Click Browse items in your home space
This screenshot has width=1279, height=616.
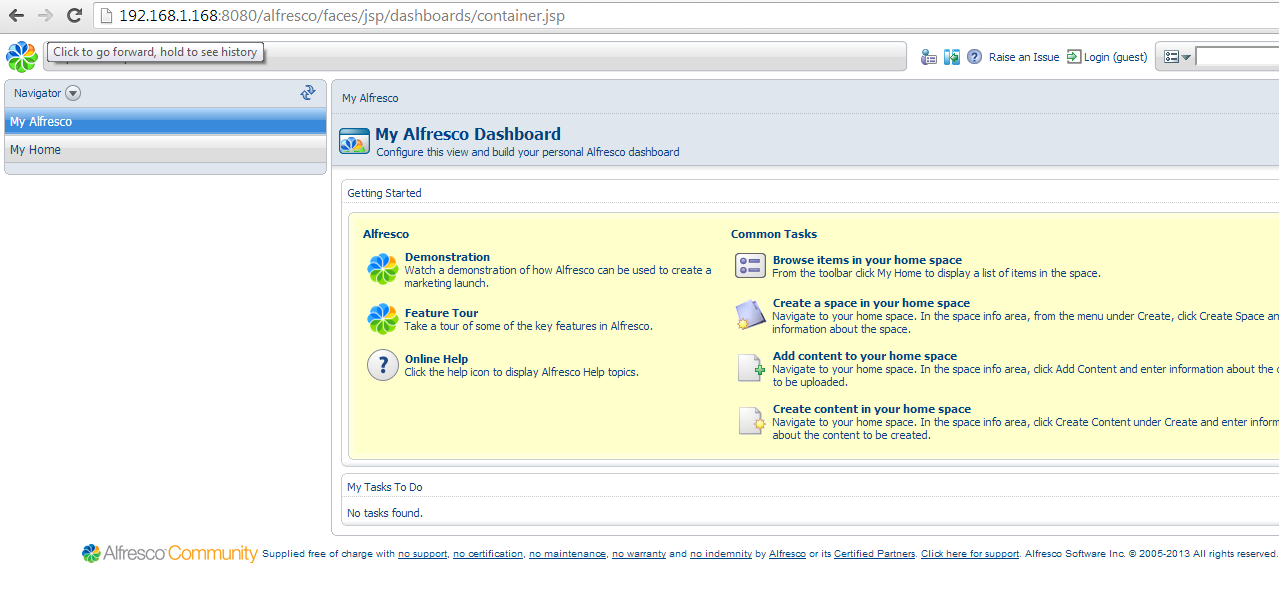click(x=867, y=260)
